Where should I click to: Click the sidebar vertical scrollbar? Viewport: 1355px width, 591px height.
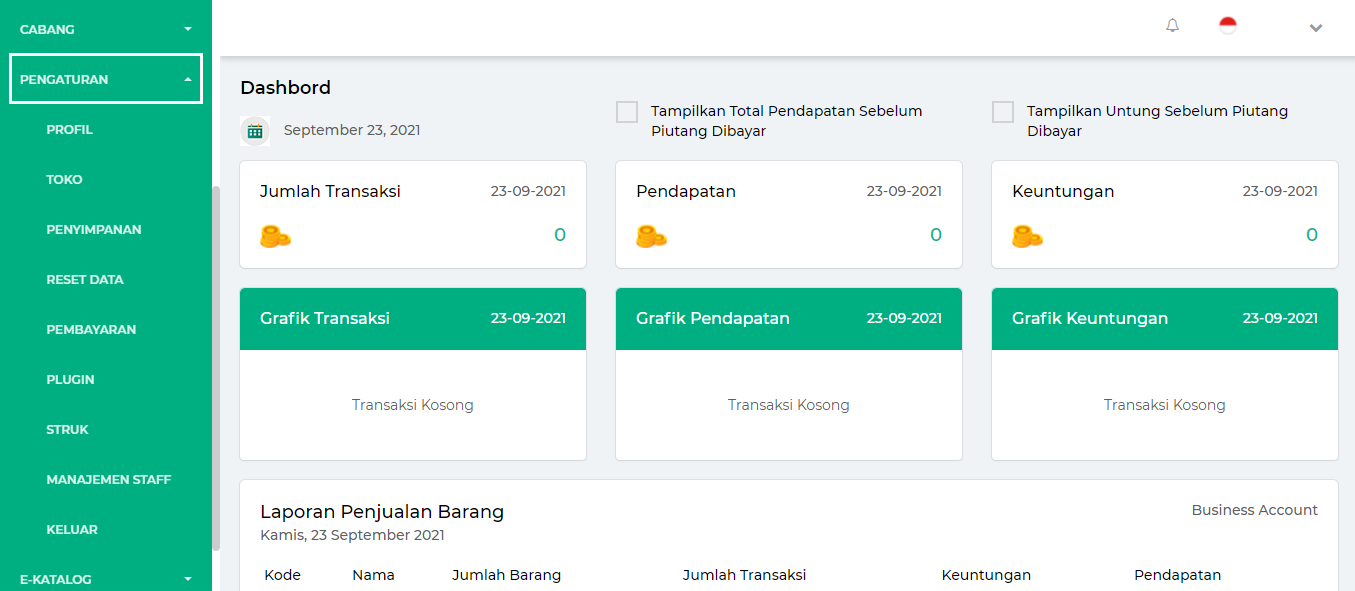(216, 368)
